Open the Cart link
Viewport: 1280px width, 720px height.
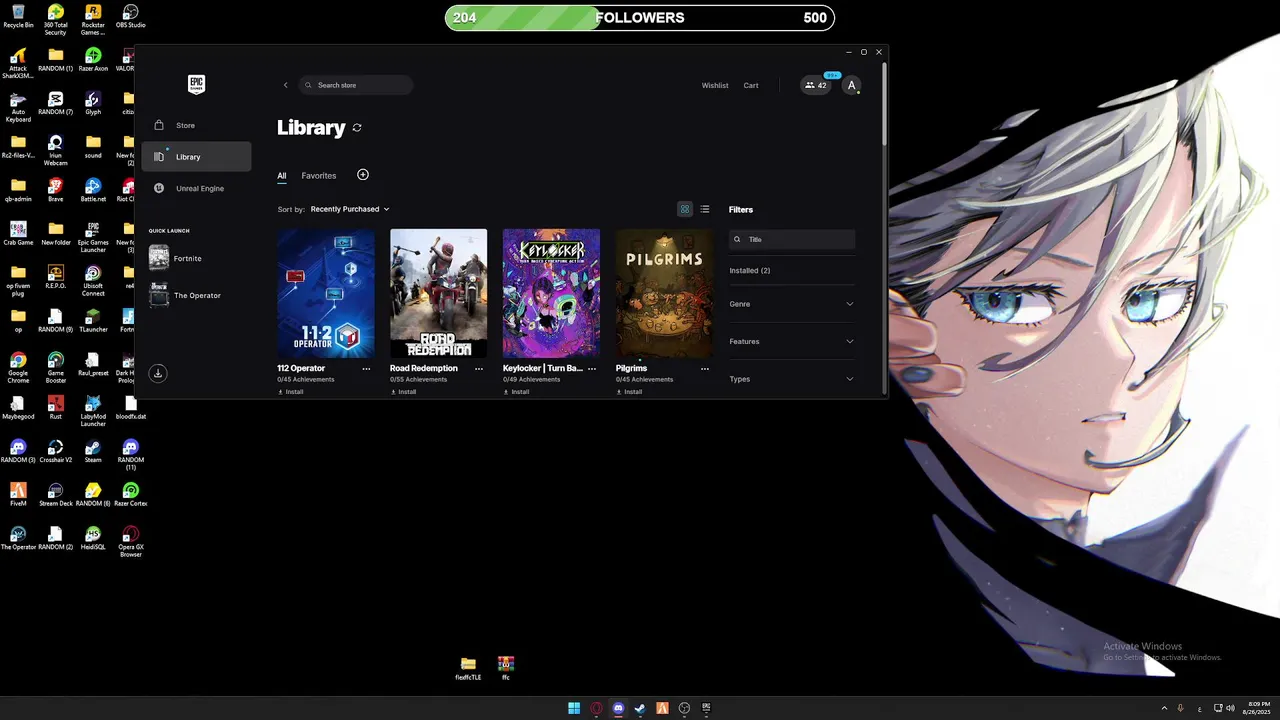click(751, 85)
